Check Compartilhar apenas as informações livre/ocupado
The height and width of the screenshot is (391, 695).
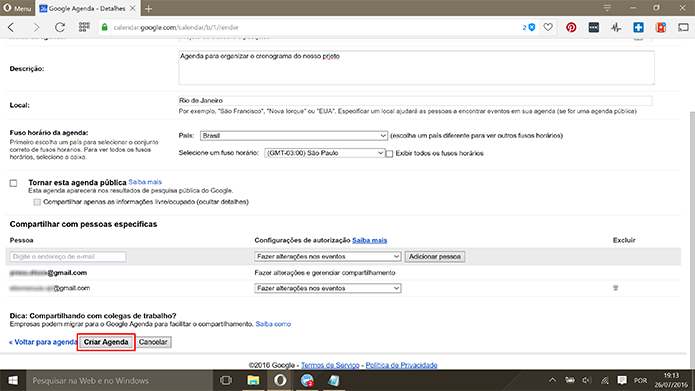pos(37,202)
